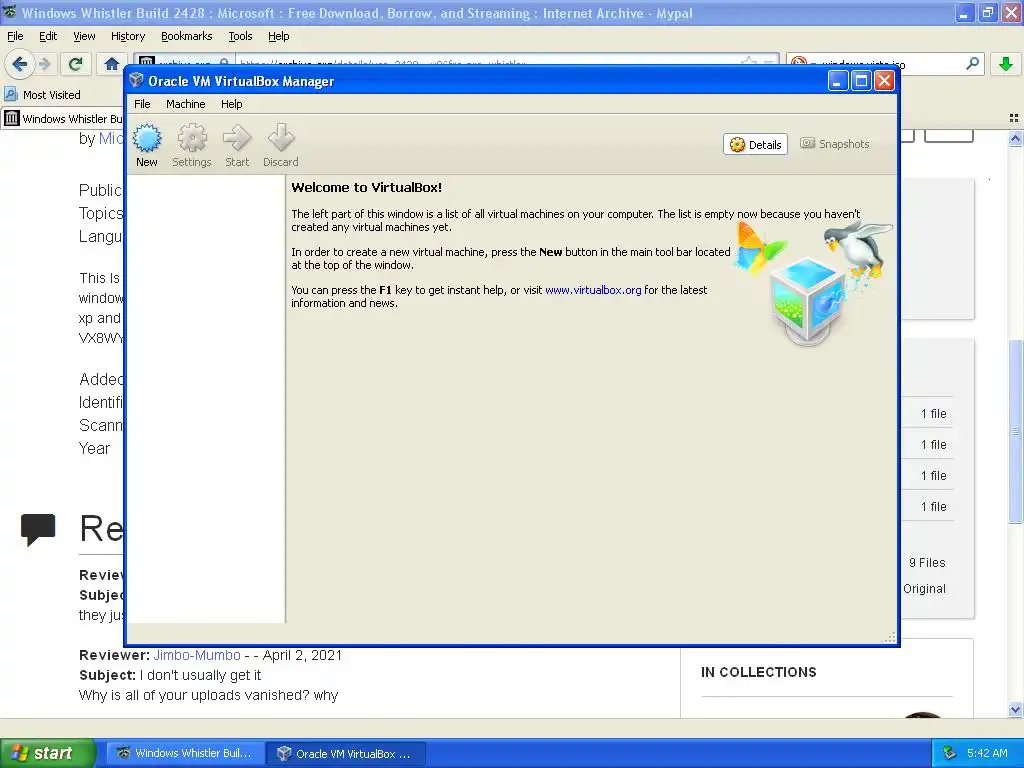The width and height of the screenshot is (1024, 768).
Task: Switch to Windows Whistler taskbar item
Action: click(x=185, y=753)
